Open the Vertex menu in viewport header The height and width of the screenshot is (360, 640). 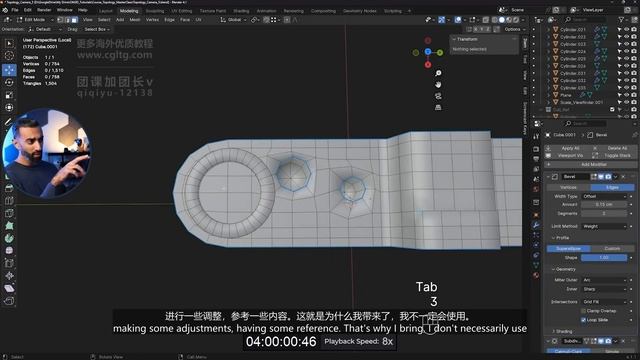point(152,20)
